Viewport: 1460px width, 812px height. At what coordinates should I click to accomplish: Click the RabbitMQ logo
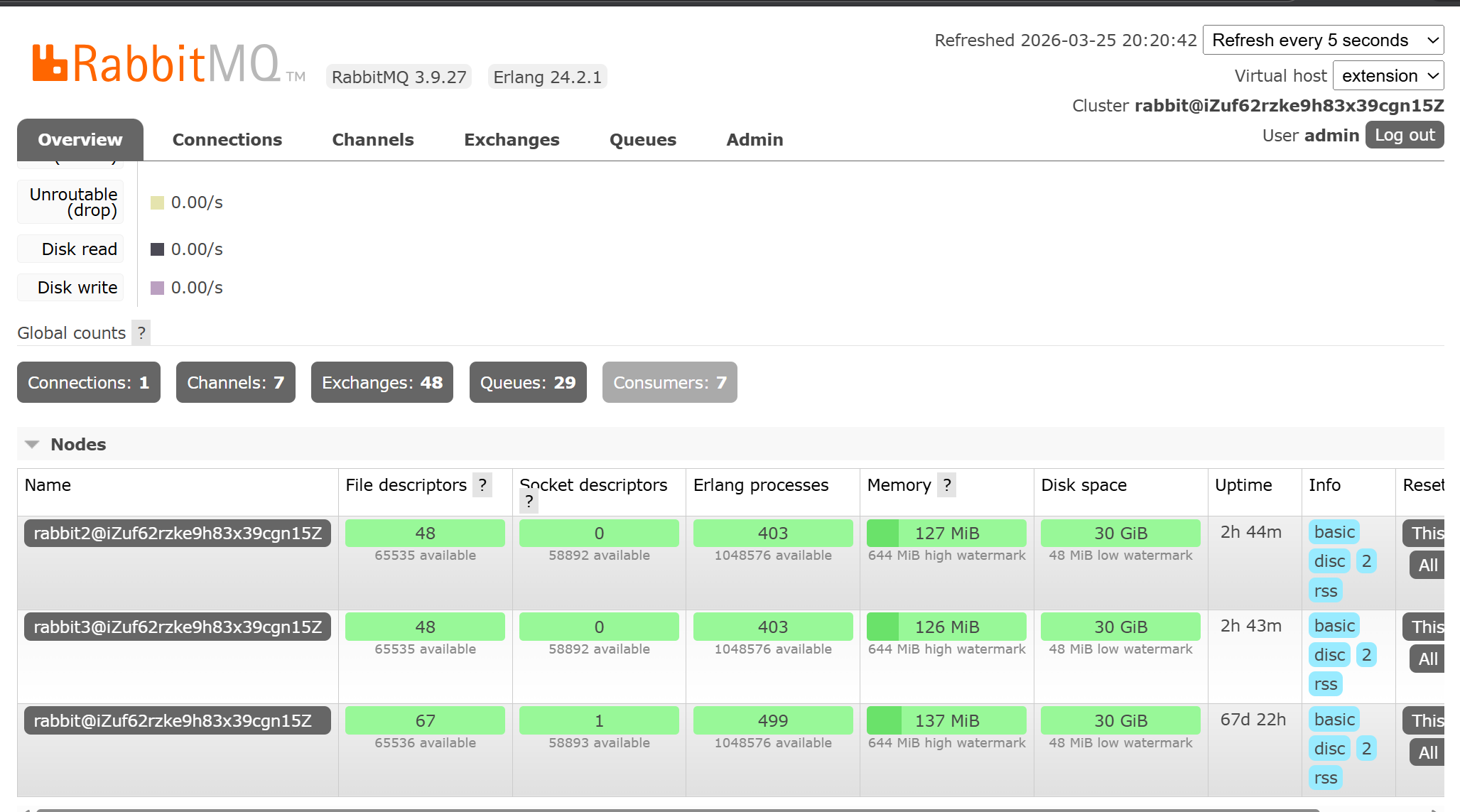point(157,63)
